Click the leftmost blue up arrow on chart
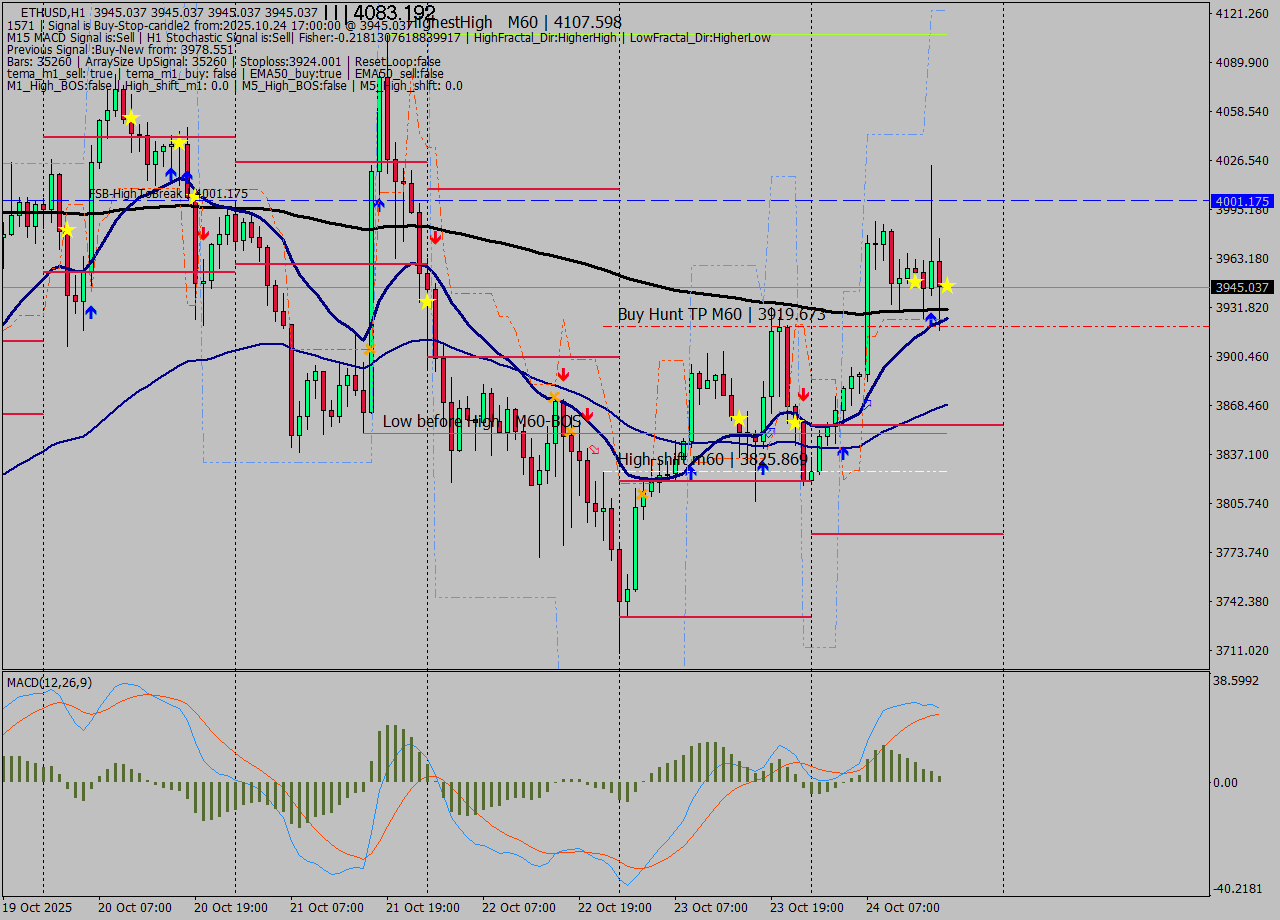Viewport: 1280px width, 920px height. (91, 312)
